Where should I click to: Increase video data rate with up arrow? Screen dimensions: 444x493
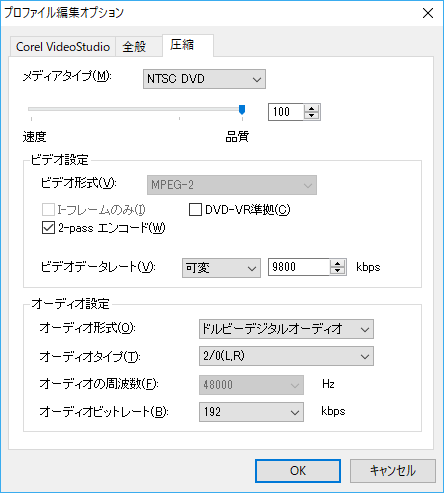pyautogui.click(x=338, y=264)
